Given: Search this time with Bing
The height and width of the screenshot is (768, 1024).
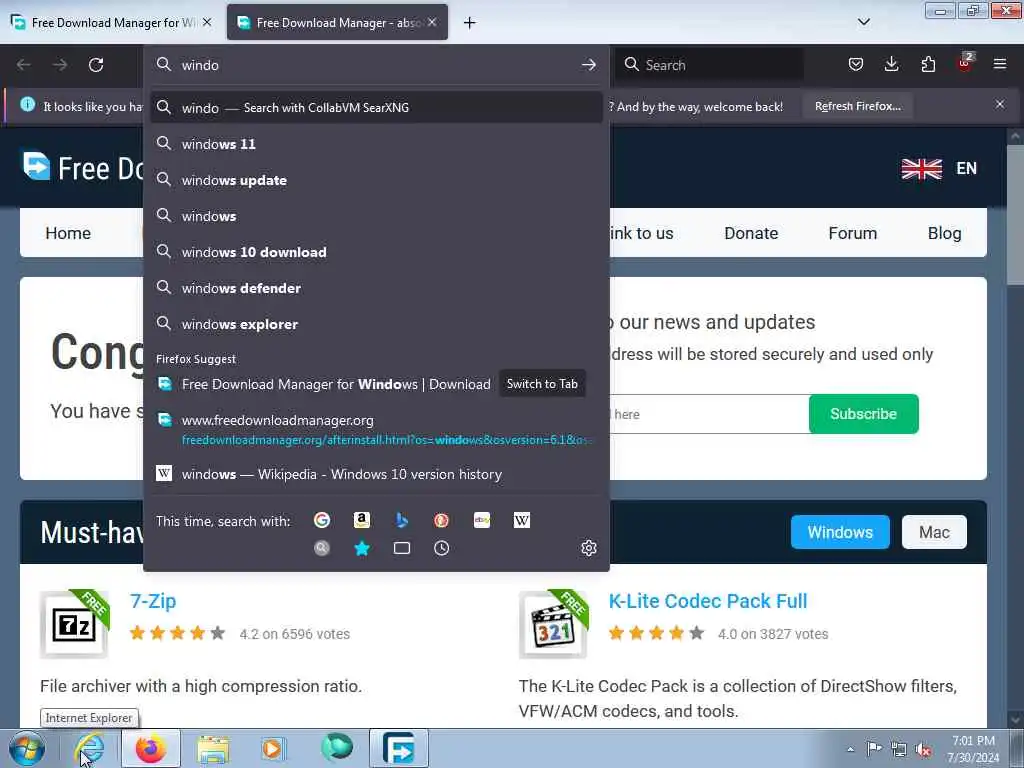Looking at the screenshot, I should coord(402,520).
